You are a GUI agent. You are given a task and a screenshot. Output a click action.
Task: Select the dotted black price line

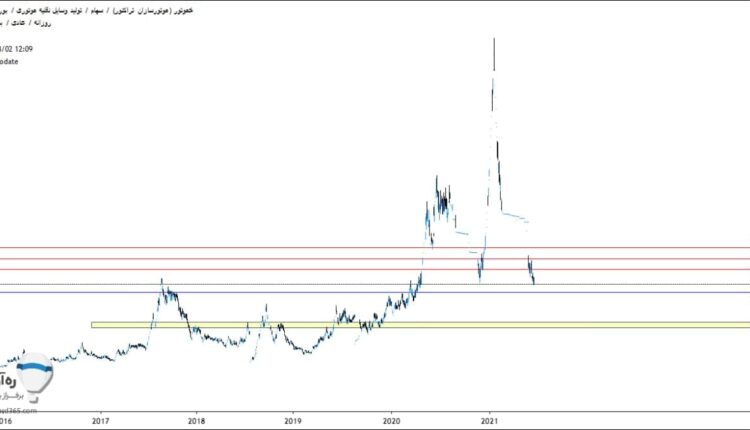click(x=300, y=284)
